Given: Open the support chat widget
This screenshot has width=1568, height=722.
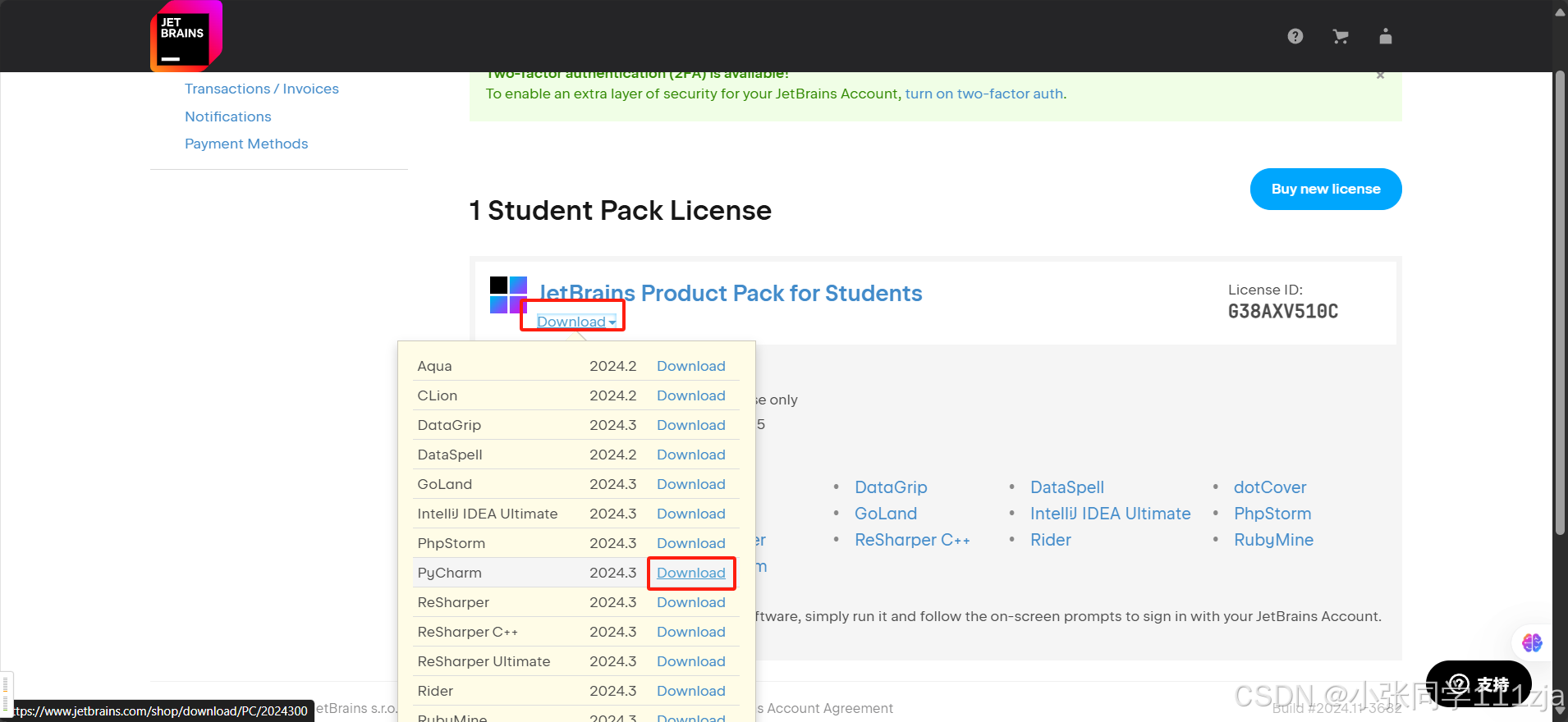Looking at the screenshot, I should coord(1479,683).
